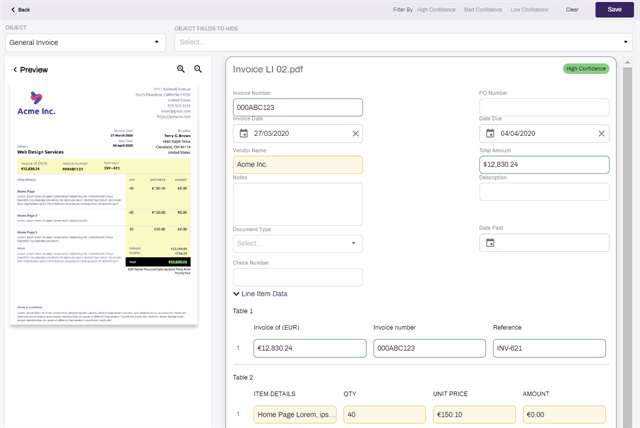640x428 pixels.
Task: Filter by Low Confidence
Action: tap(529, 9)
